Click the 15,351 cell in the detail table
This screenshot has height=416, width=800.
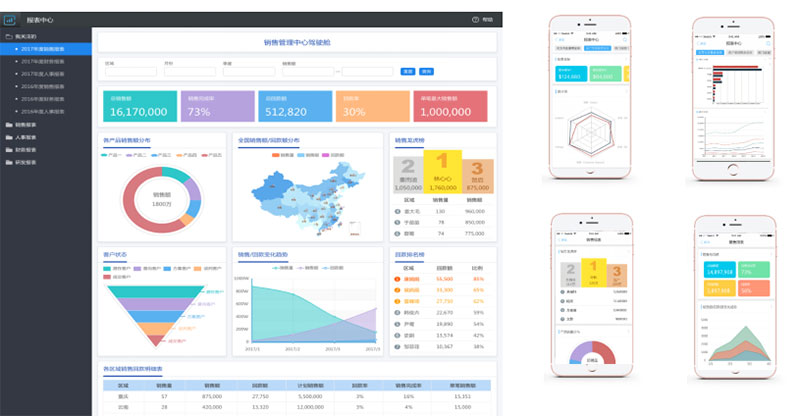[463, 397]
